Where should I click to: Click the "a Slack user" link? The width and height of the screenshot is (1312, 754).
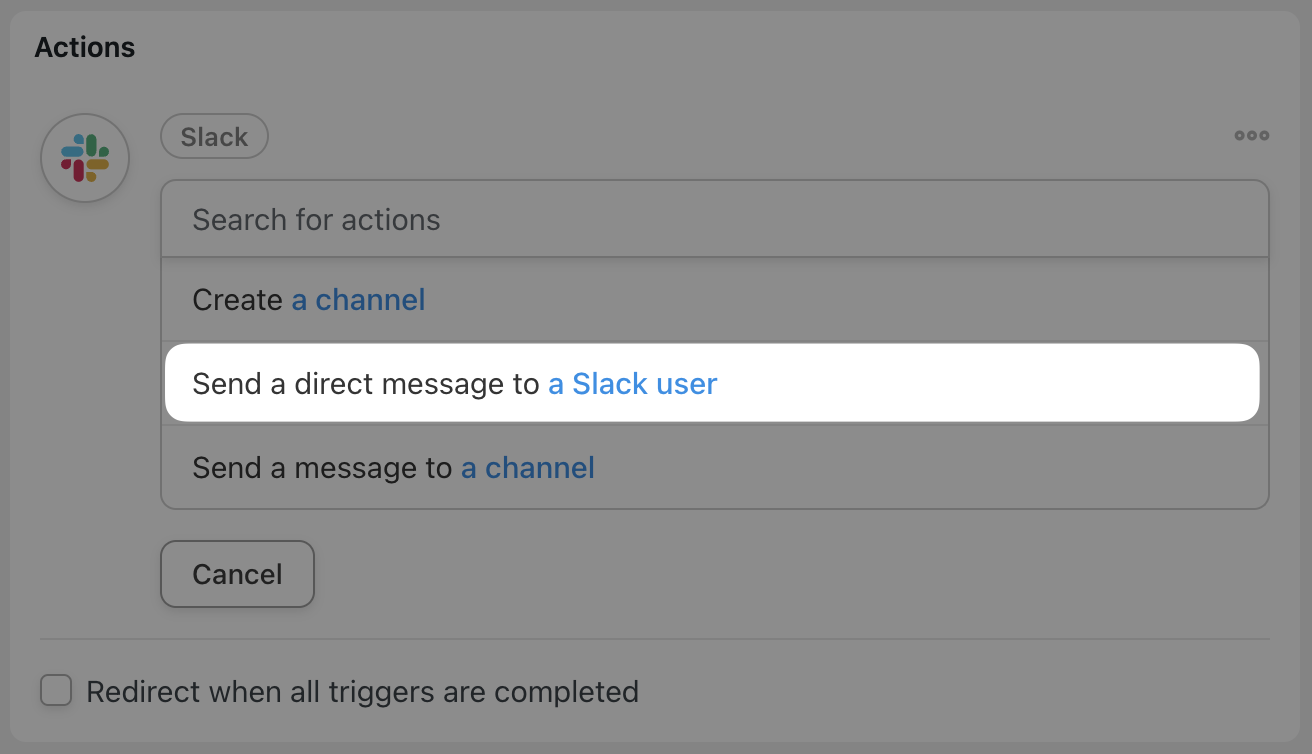(632, 384)
